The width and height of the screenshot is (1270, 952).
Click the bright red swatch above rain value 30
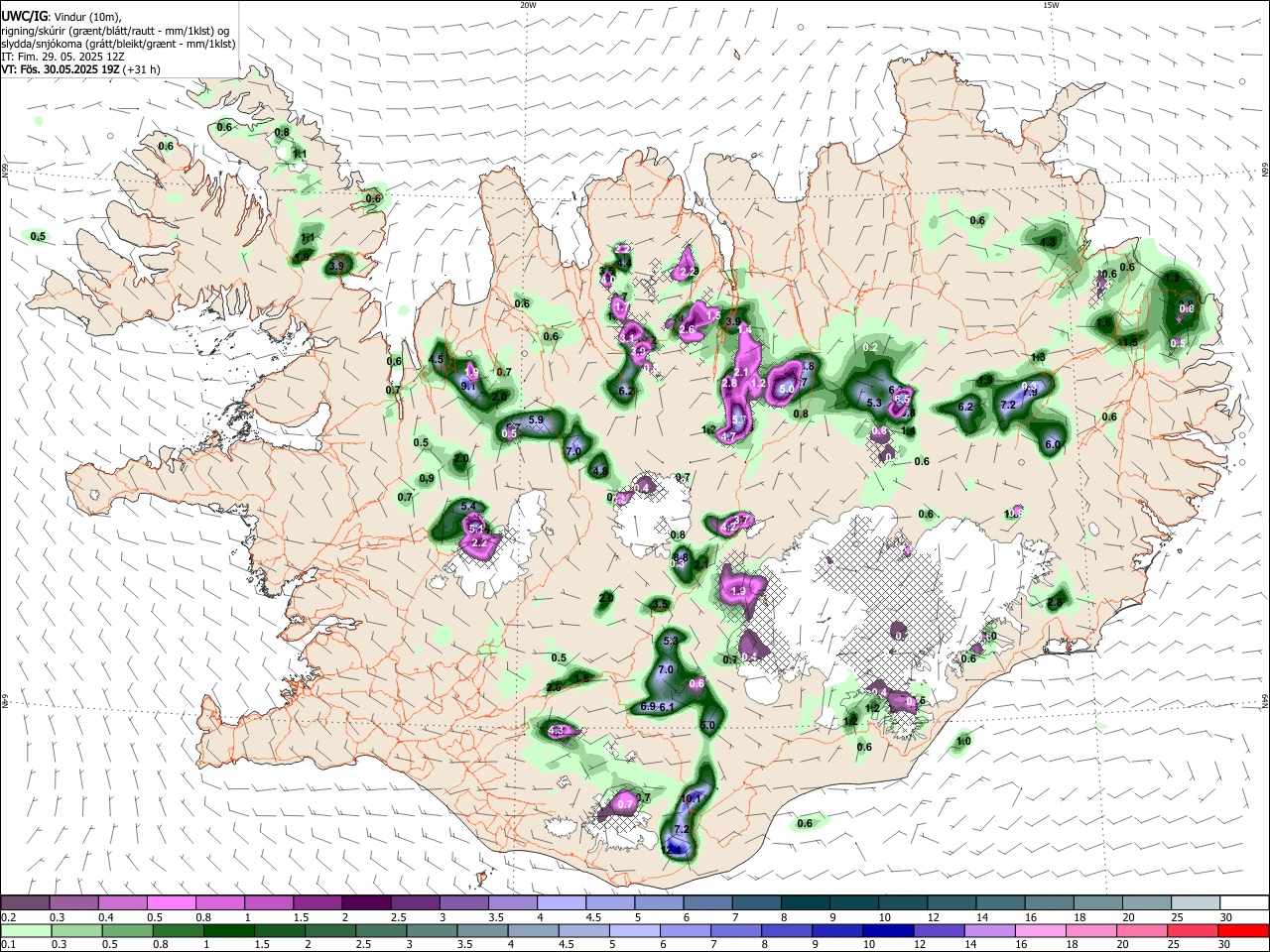[1242, 930]
